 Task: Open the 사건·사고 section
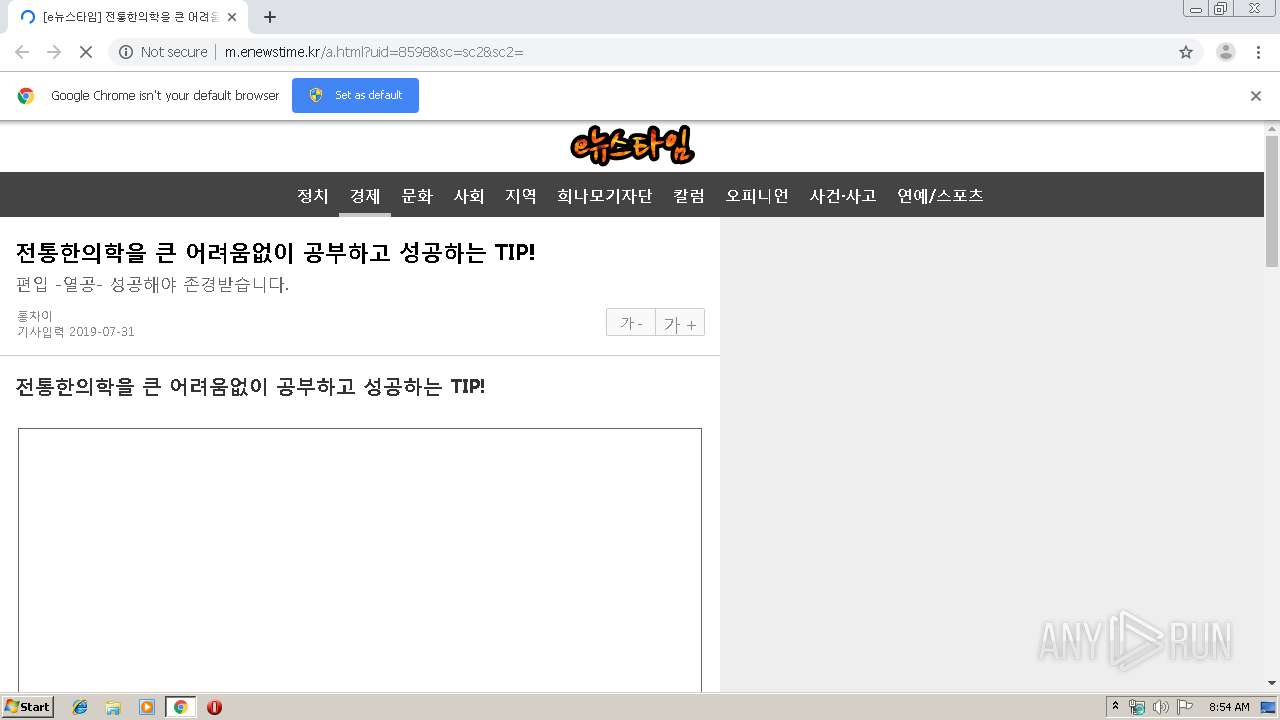tap(843, 196)
